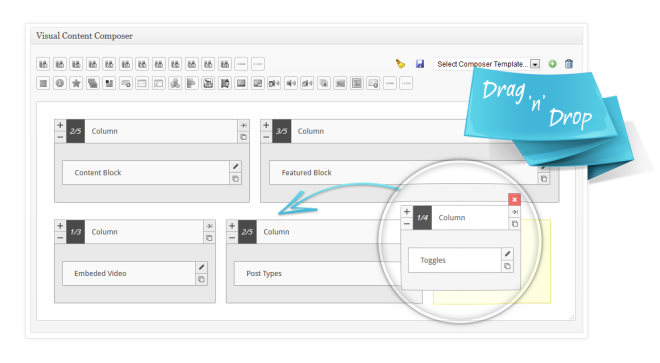Decrease width of the 3/5 column
The height and width of the screenshot is (363, 660).
266,137
